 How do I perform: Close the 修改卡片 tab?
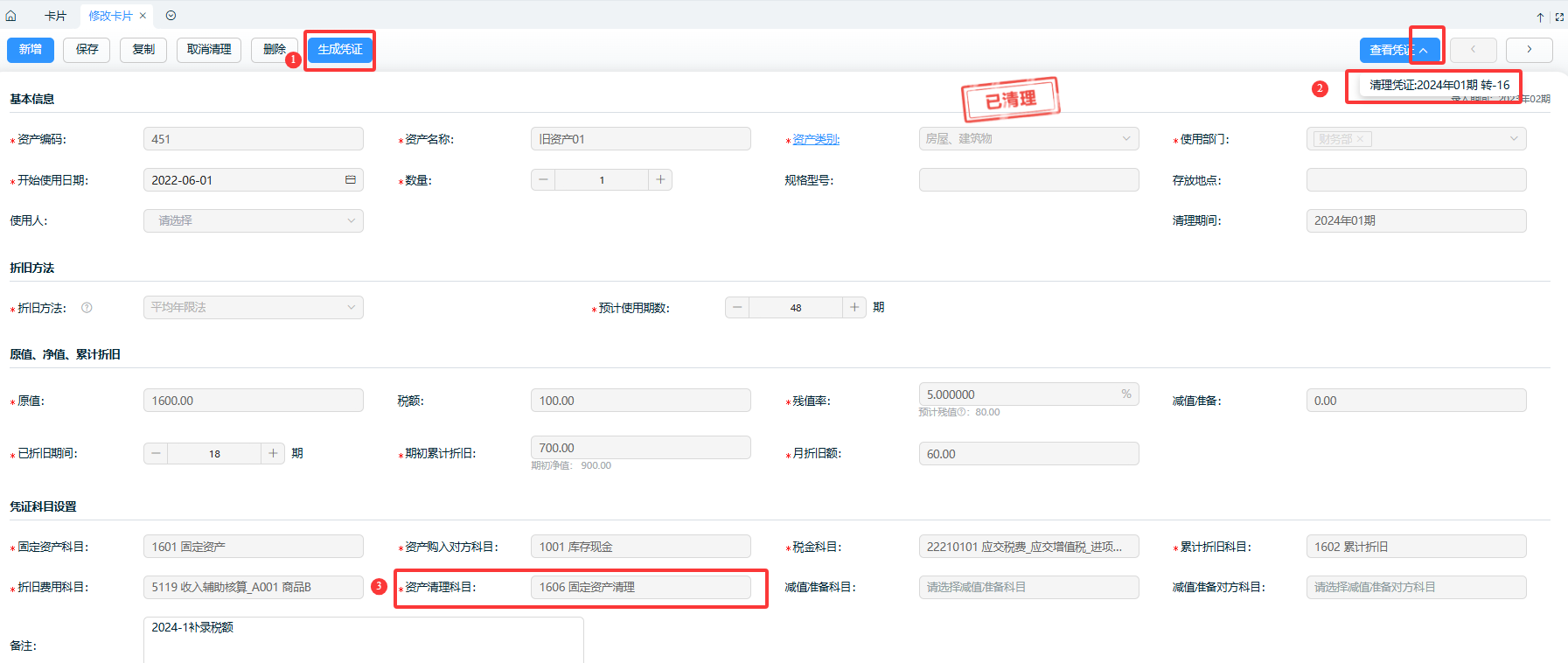143,16
